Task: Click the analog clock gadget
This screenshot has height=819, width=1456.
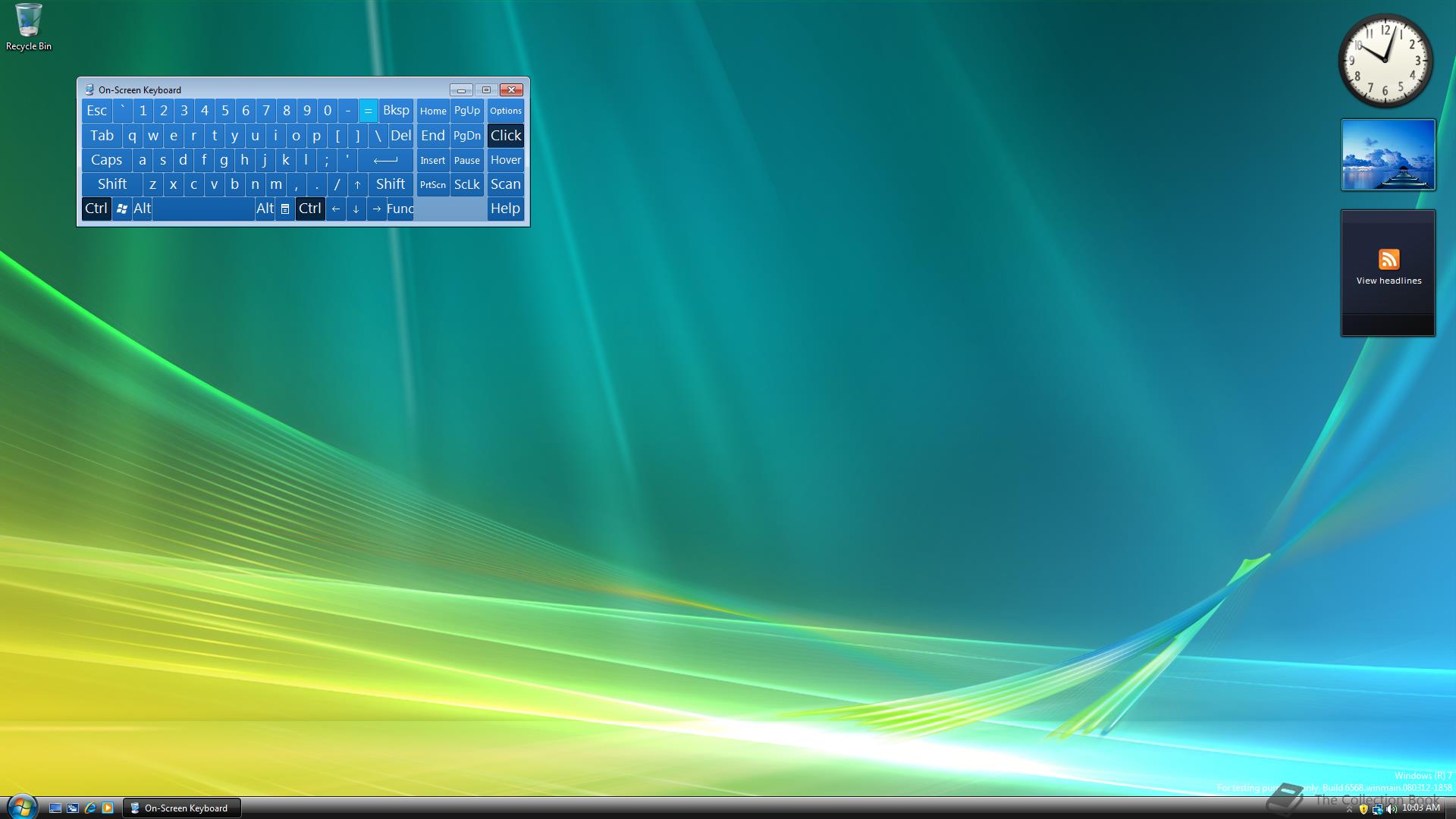Action: pos(1385,61)
